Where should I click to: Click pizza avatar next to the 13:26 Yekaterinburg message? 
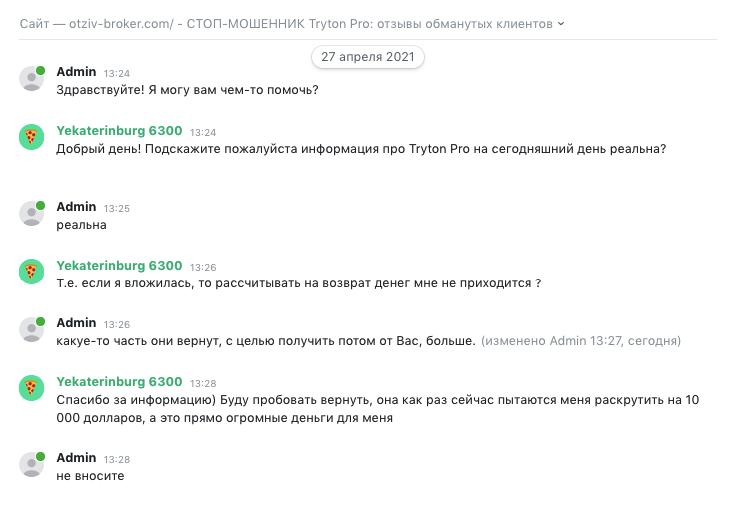31,272
